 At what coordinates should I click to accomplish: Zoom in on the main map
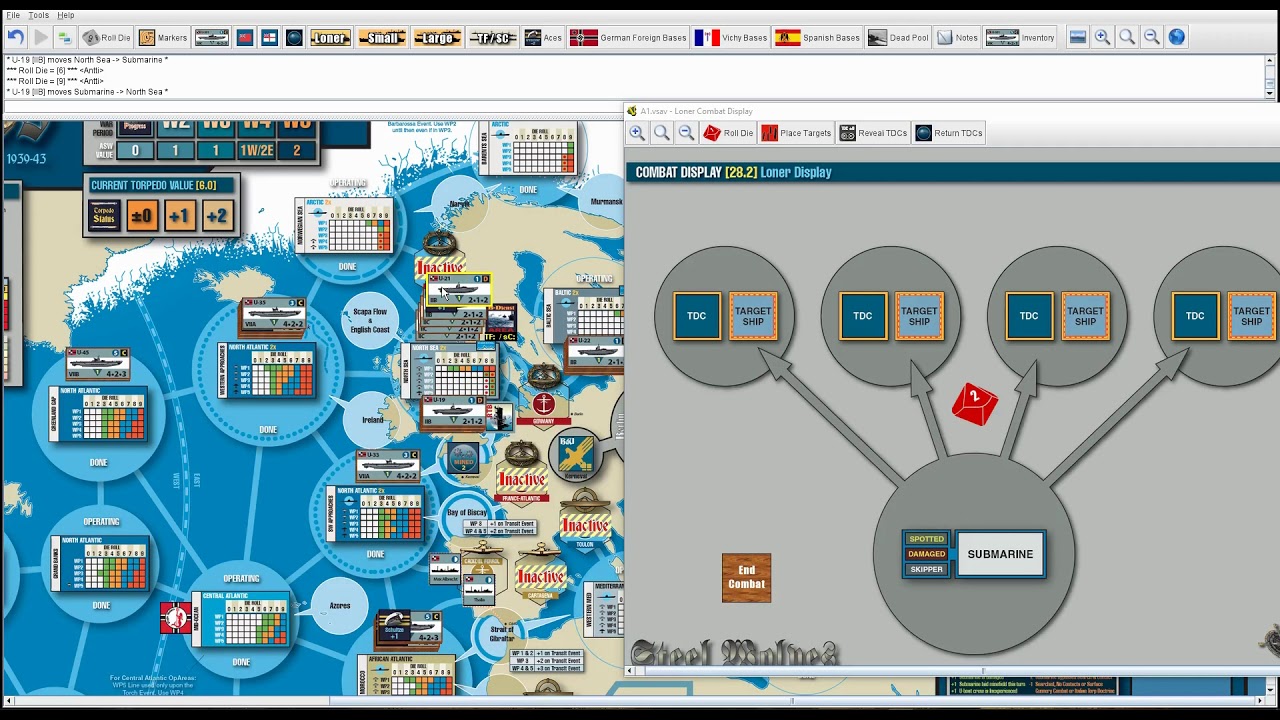pyautogui.click(x=1102, y=38)
